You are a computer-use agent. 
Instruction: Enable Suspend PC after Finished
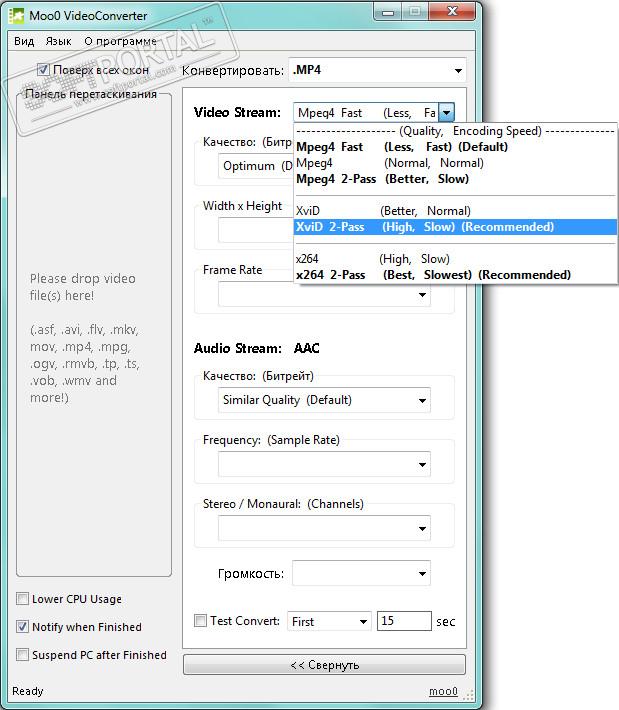click(x=22, y=655)
